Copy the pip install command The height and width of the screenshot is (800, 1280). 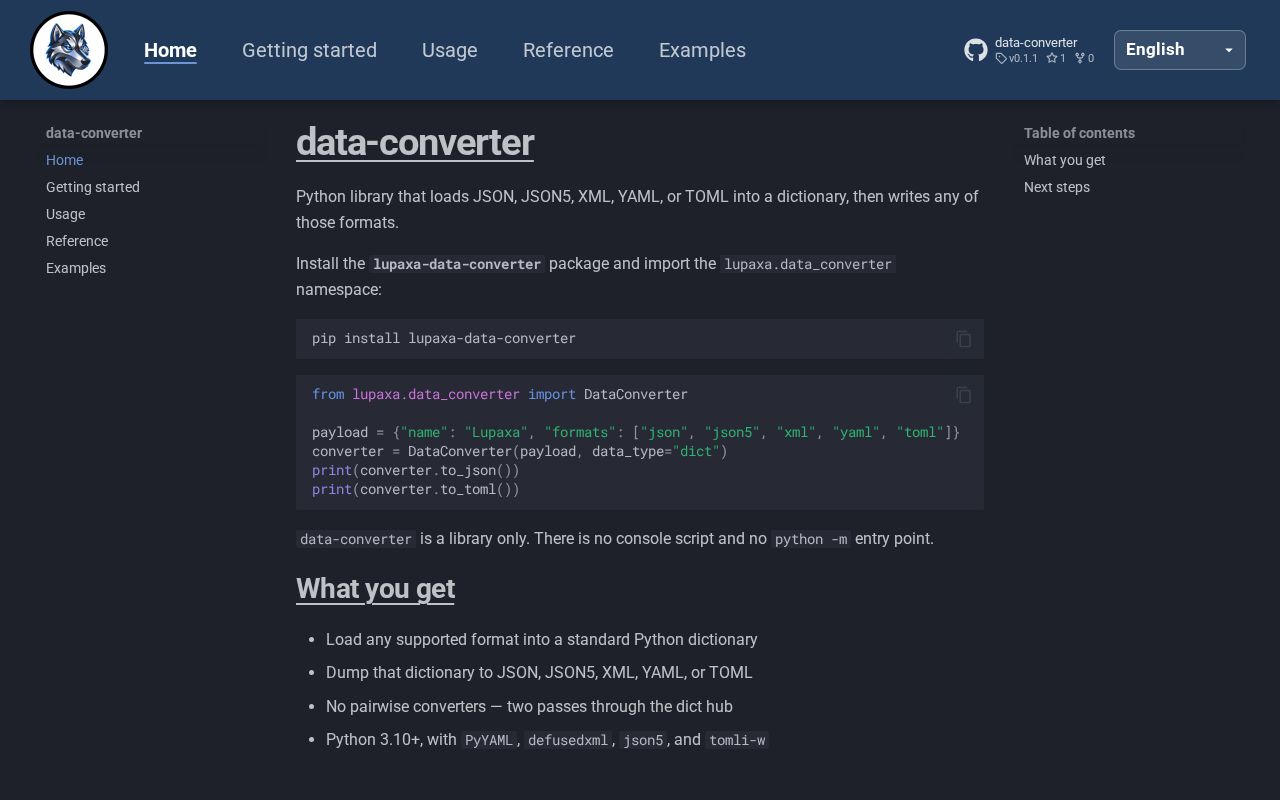click(x=963, y=339)
